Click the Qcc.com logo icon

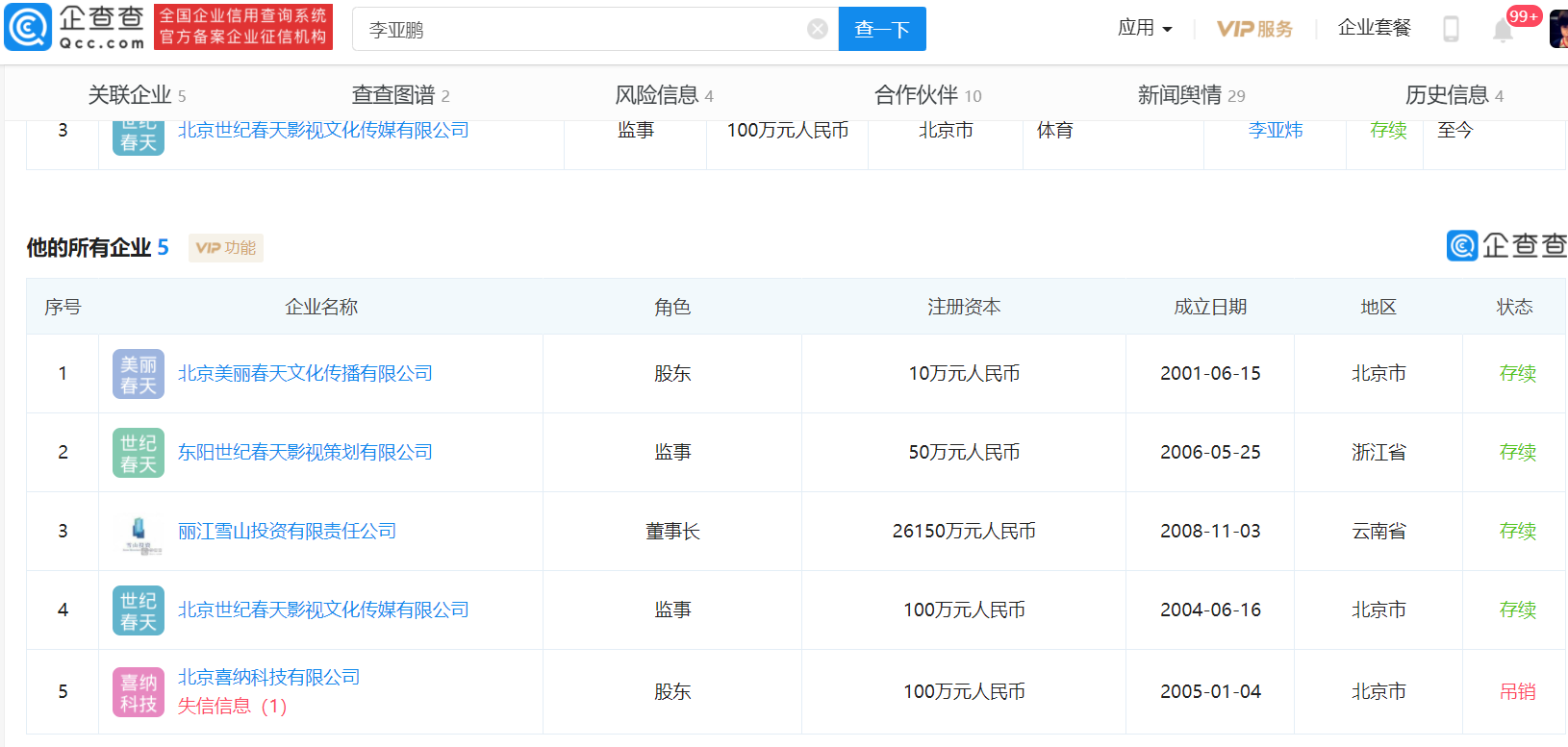[x=29, y=28]
